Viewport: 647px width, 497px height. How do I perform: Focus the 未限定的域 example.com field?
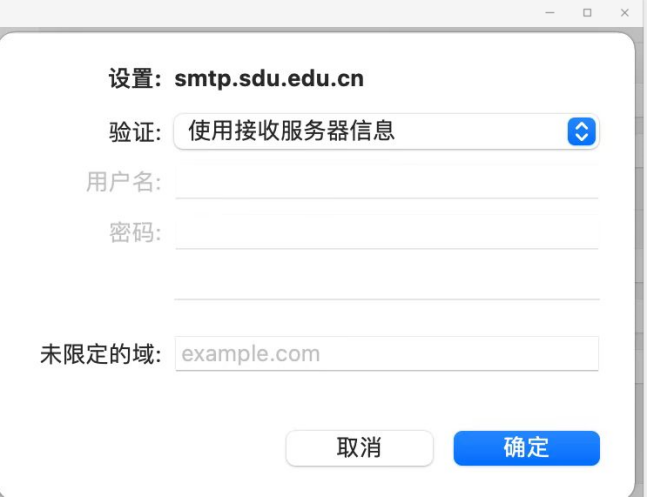(x=387, y=354)
